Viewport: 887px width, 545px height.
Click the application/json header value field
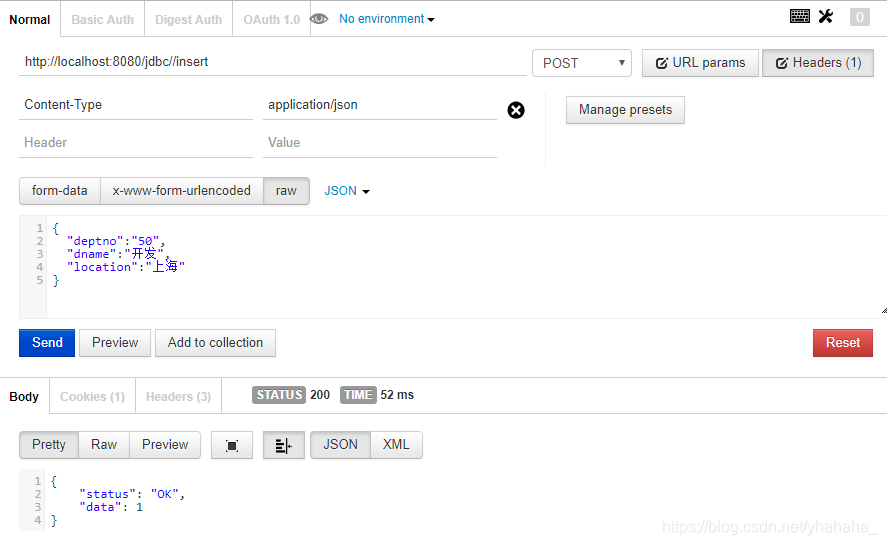[380, 105]
